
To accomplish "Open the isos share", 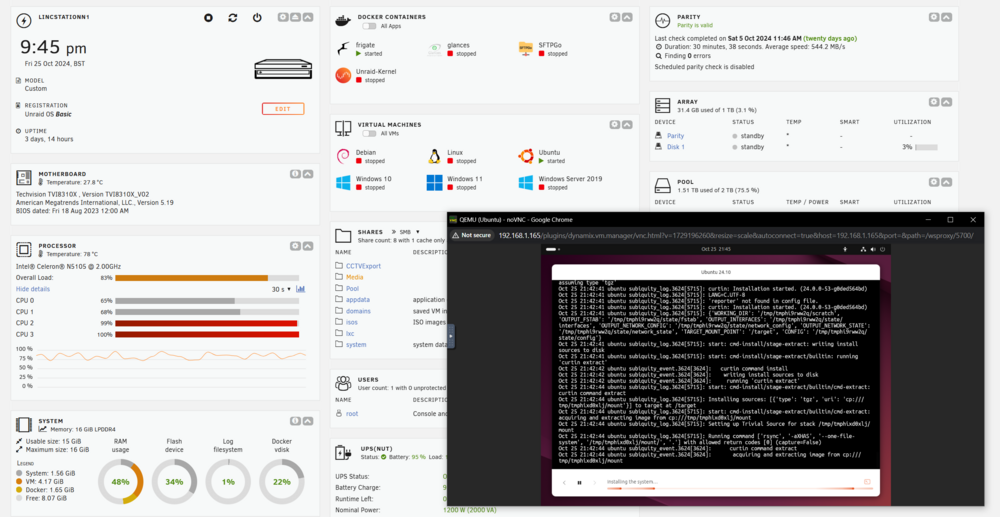I will click(x=352, y=322).
